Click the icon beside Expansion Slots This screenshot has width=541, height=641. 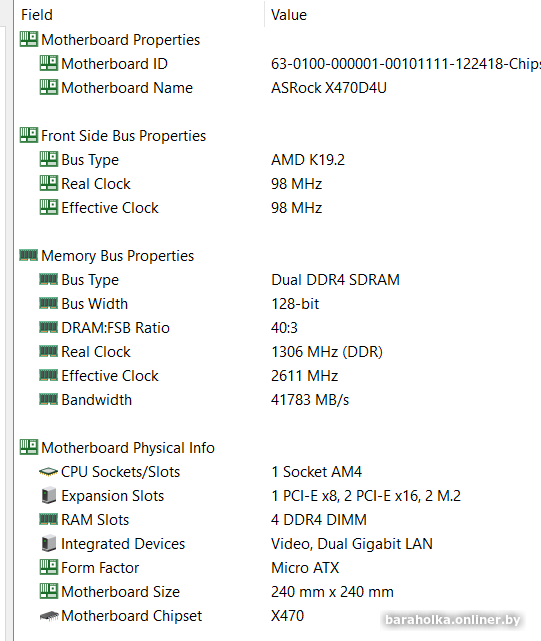tap(49, 495)
